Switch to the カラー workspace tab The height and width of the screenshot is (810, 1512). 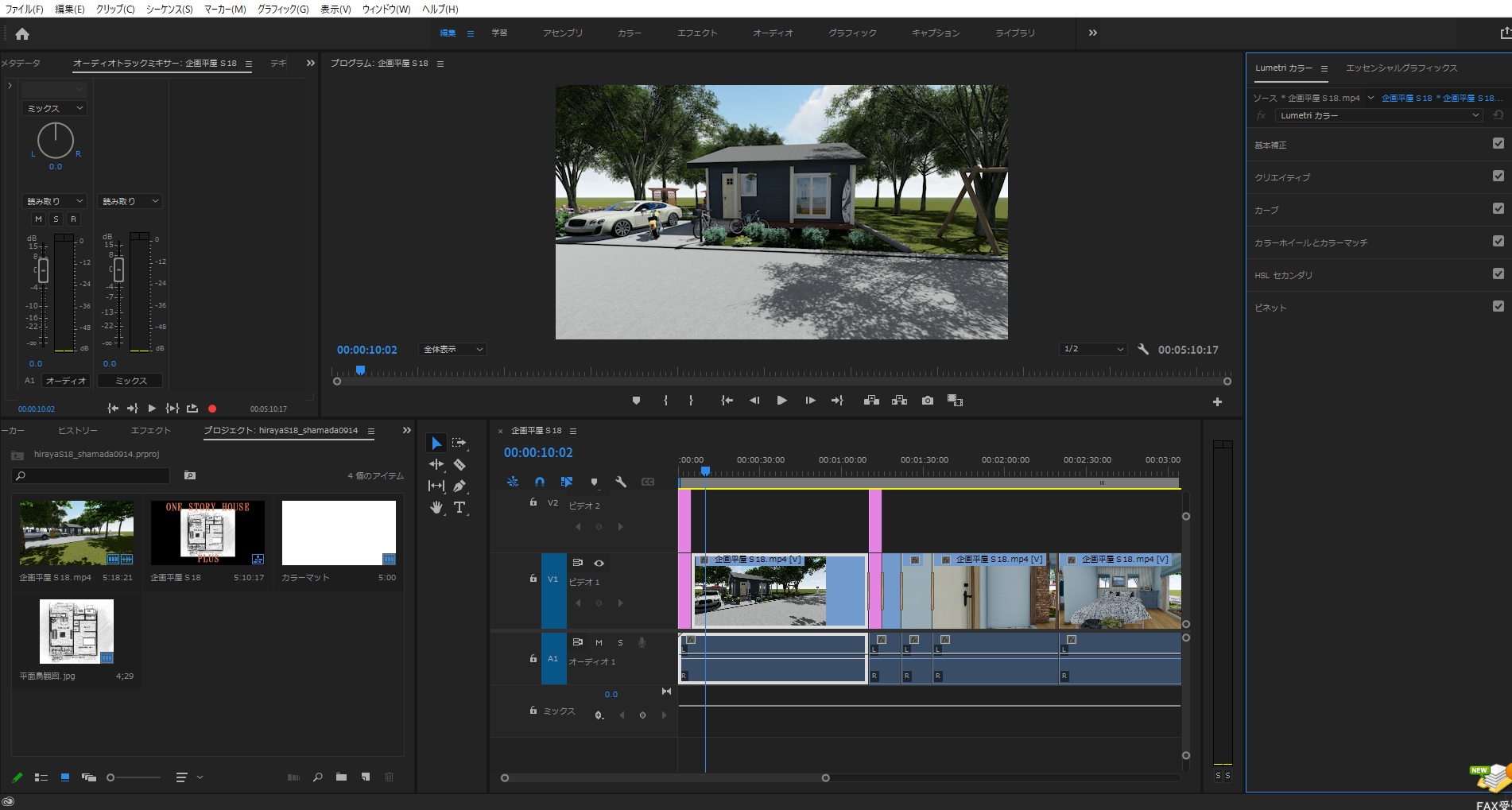tap(629, 33)
